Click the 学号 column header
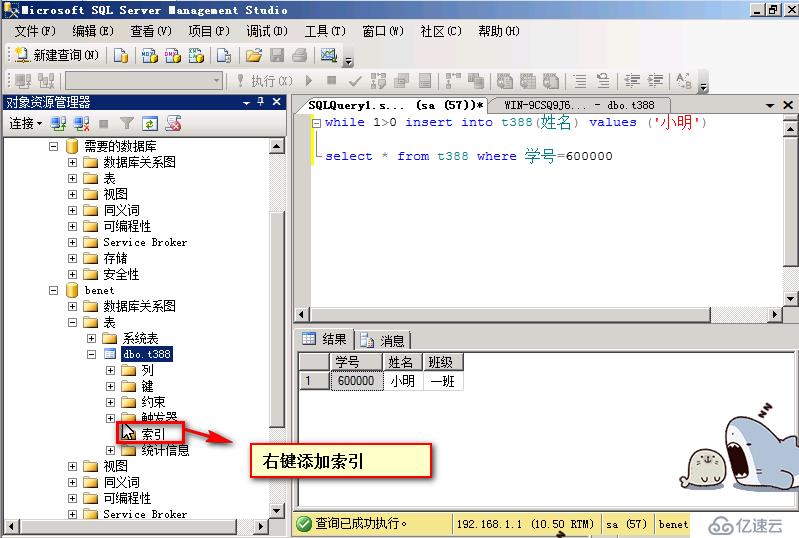 (x=356, y=362)
